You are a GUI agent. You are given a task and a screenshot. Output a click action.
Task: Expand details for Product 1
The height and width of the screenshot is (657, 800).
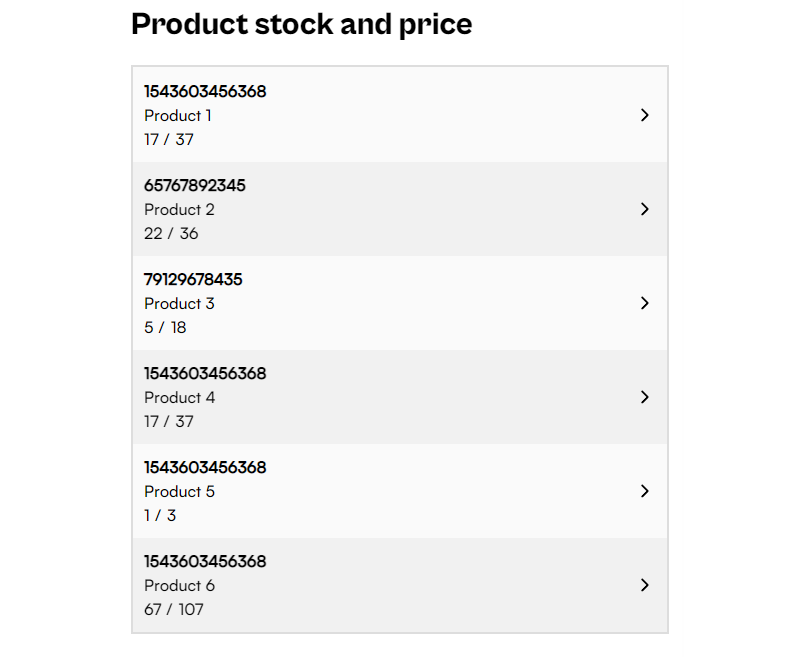pos(645,115)
